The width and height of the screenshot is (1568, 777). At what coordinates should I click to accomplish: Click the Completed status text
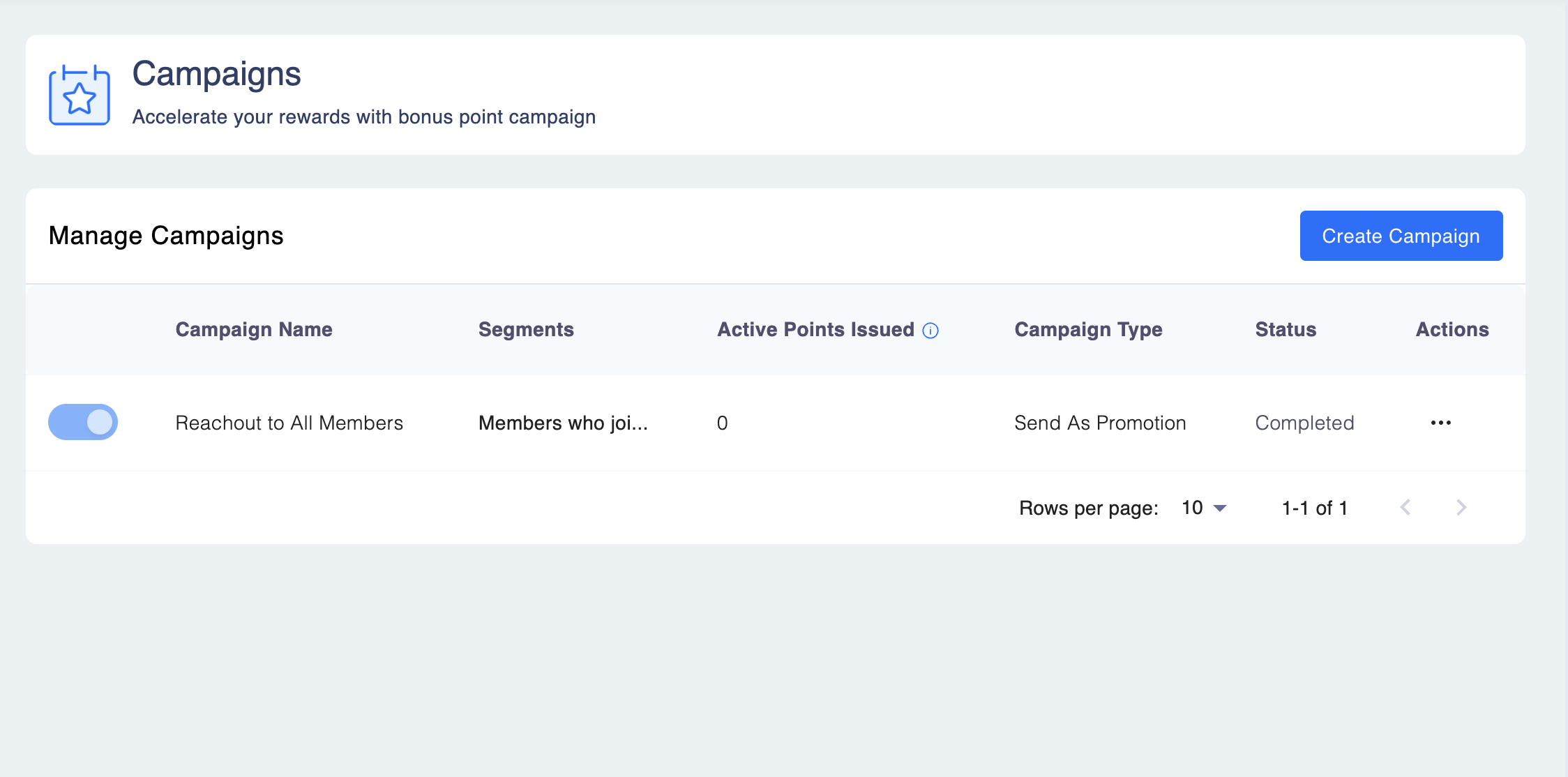pyautogui.click(x=1304, y=423)
